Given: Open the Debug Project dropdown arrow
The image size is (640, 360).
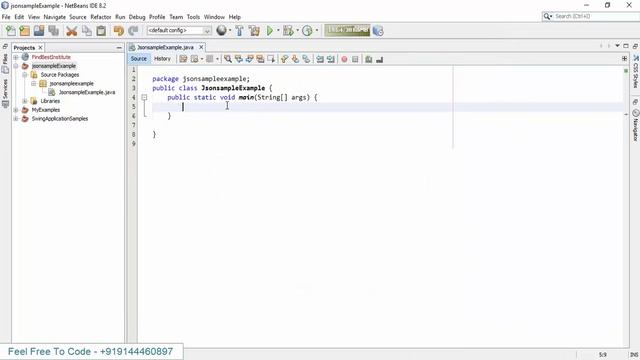Looking at the screenshot, I should (x=297, y=31).
